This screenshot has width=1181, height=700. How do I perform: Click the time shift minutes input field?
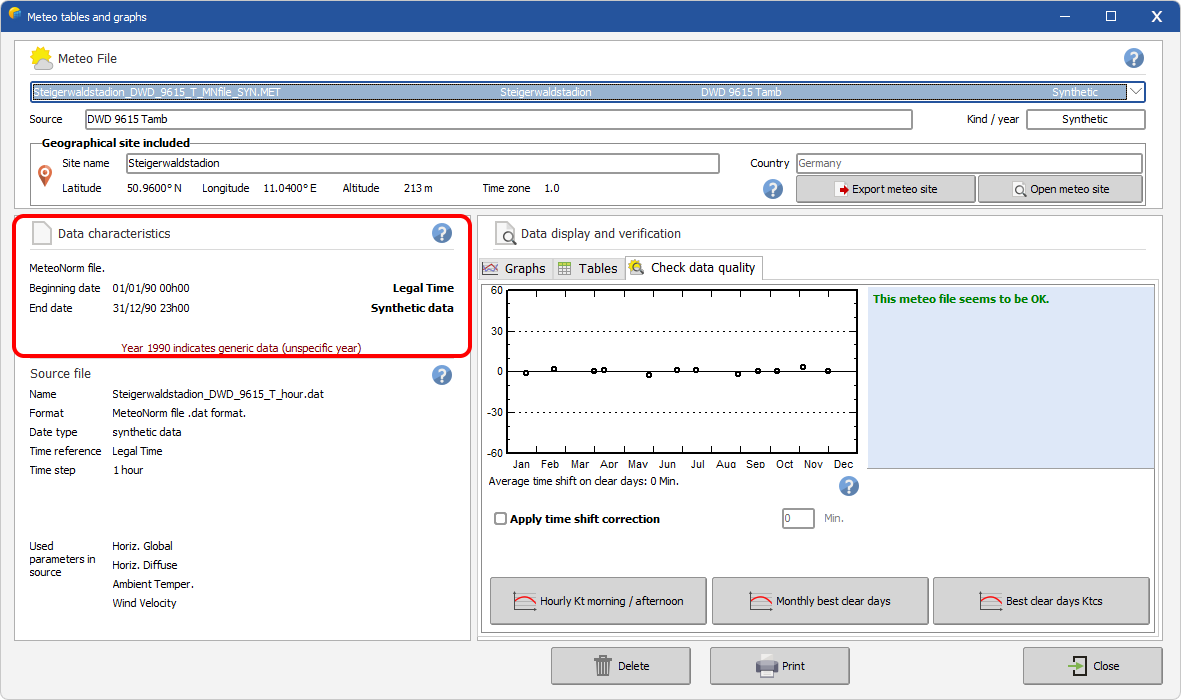798,518
